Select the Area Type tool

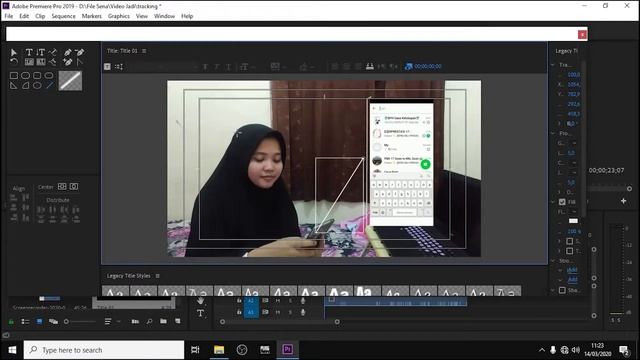[x=29, y=62]
